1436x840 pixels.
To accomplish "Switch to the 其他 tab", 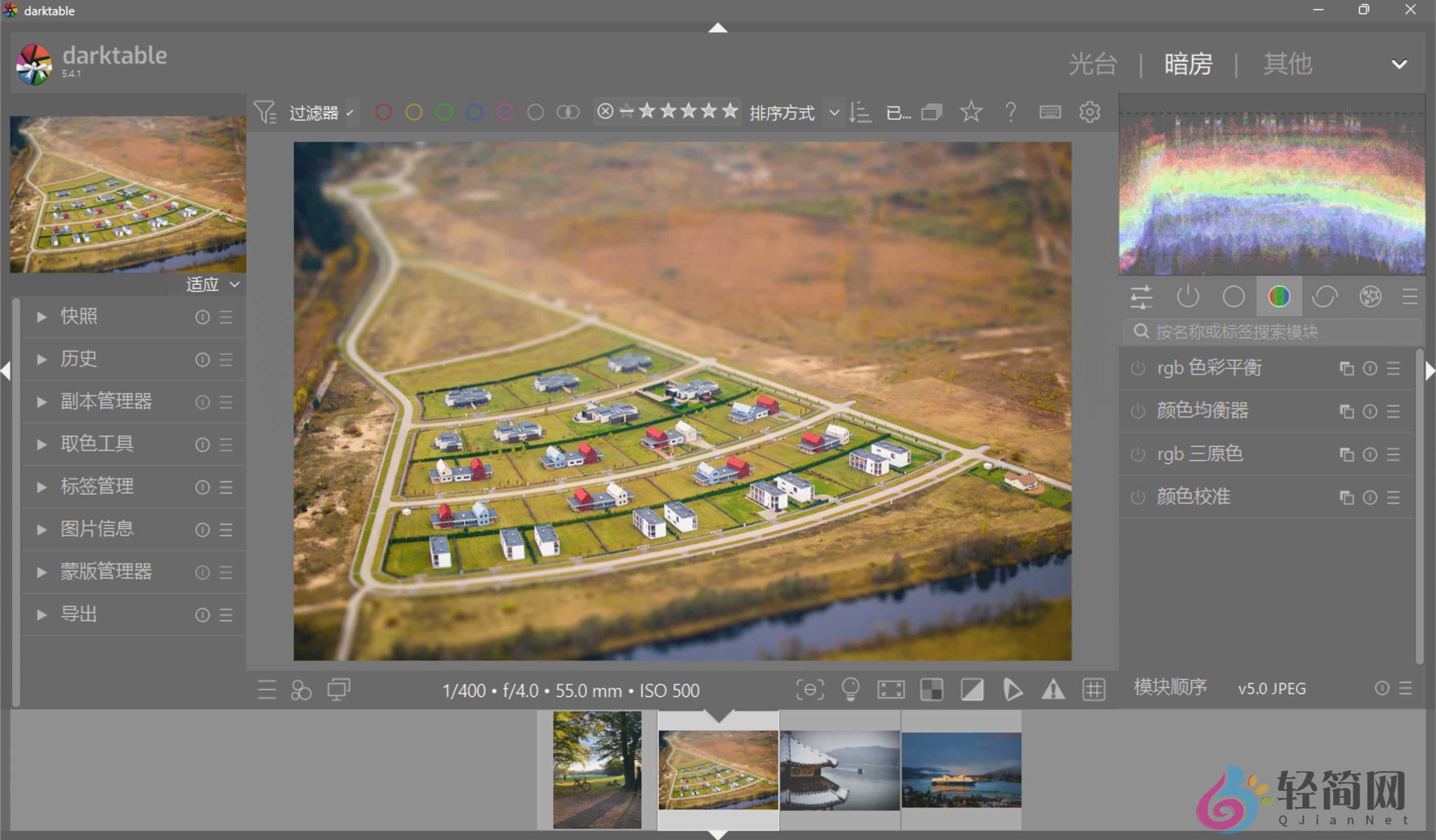I will click(1287, 64).
